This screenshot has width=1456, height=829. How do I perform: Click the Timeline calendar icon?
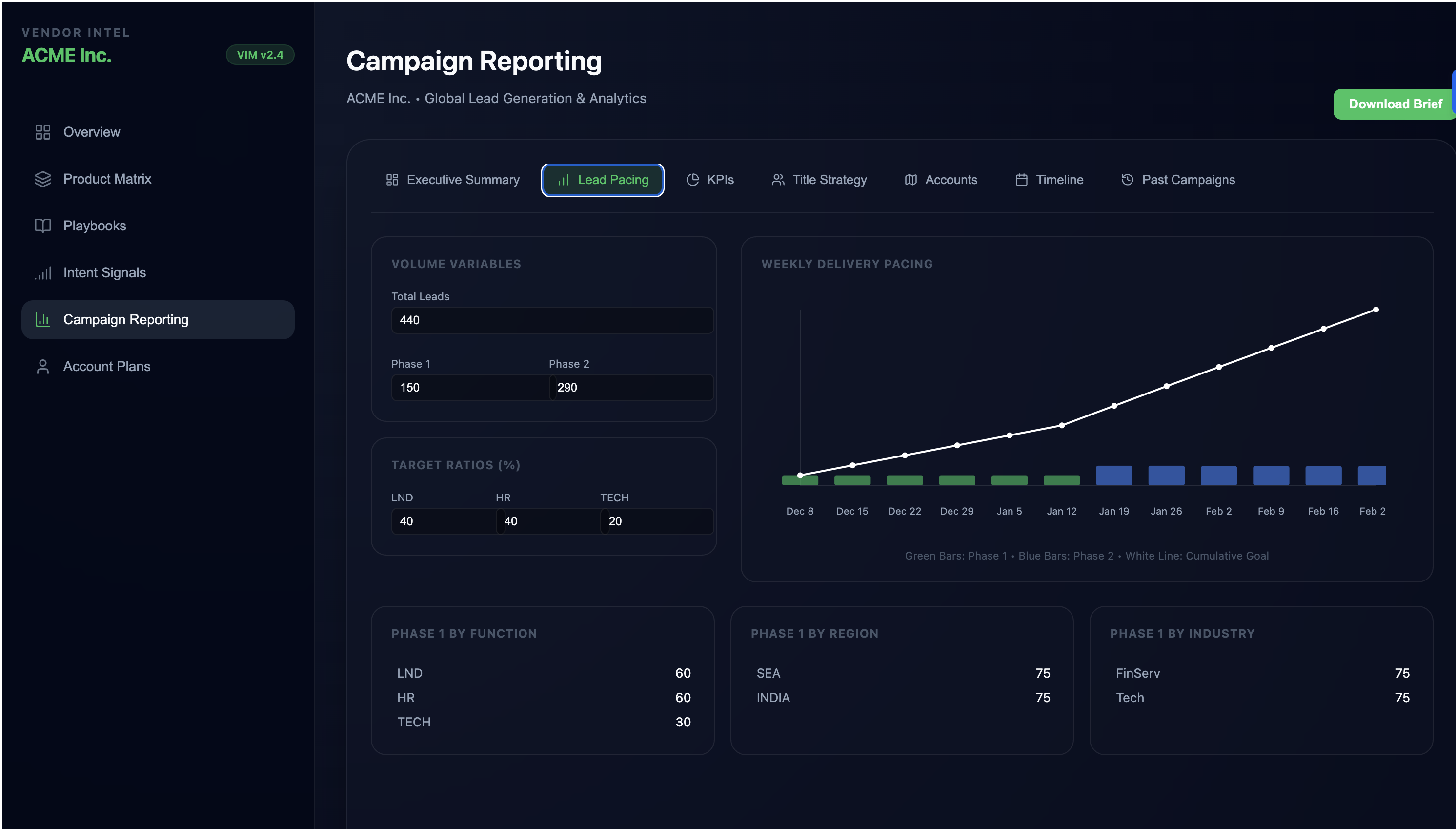(x=1021, y=180)
